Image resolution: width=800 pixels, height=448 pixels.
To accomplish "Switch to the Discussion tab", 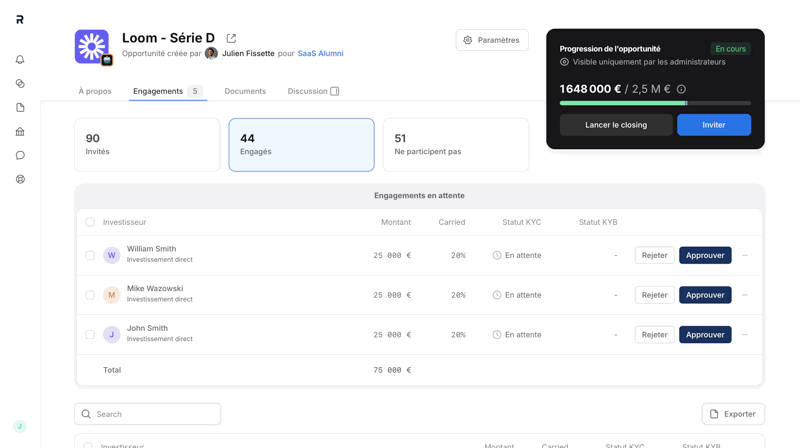I will [x=313, y=91].
